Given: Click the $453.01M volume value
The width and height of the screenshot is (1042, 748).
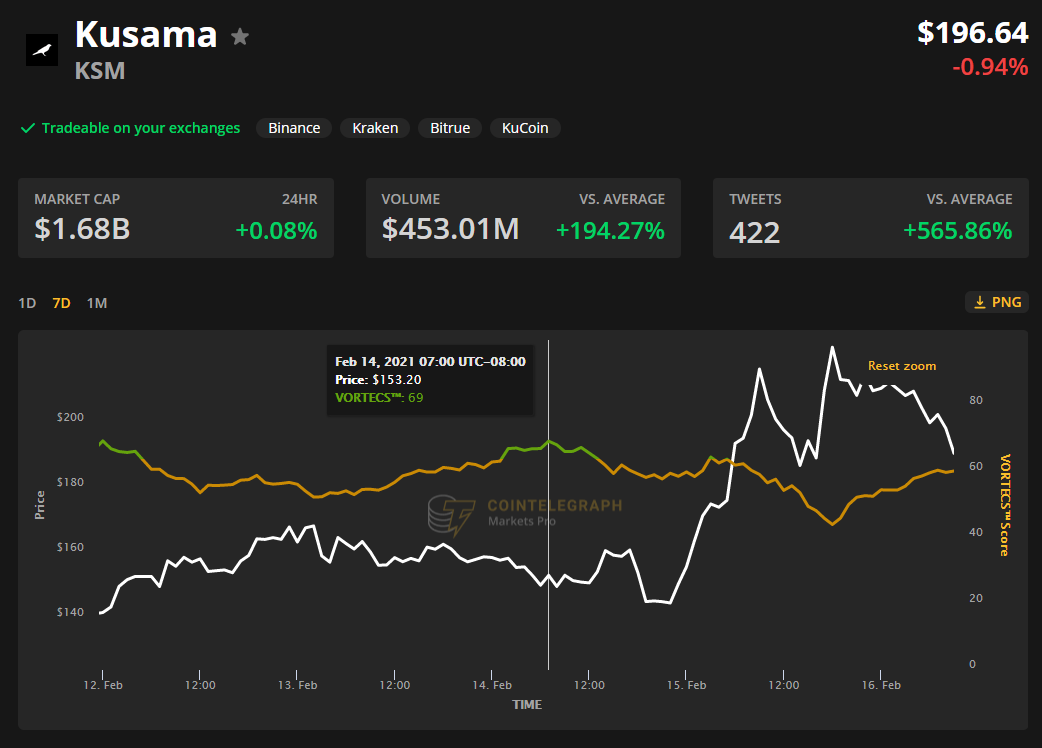Looking at the screenshot, I should (451, 229).
